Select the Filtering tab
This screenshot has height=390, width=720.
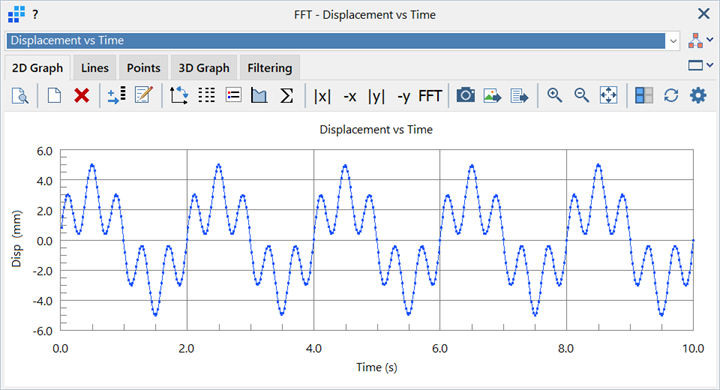270,68
